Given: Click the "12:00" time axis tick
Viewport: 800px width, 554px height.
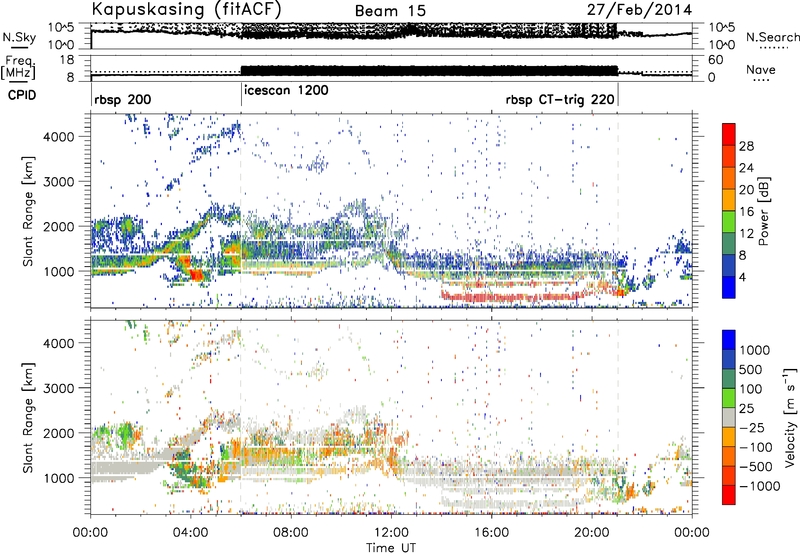Looking at the screenshot, I should coord(391,533).
